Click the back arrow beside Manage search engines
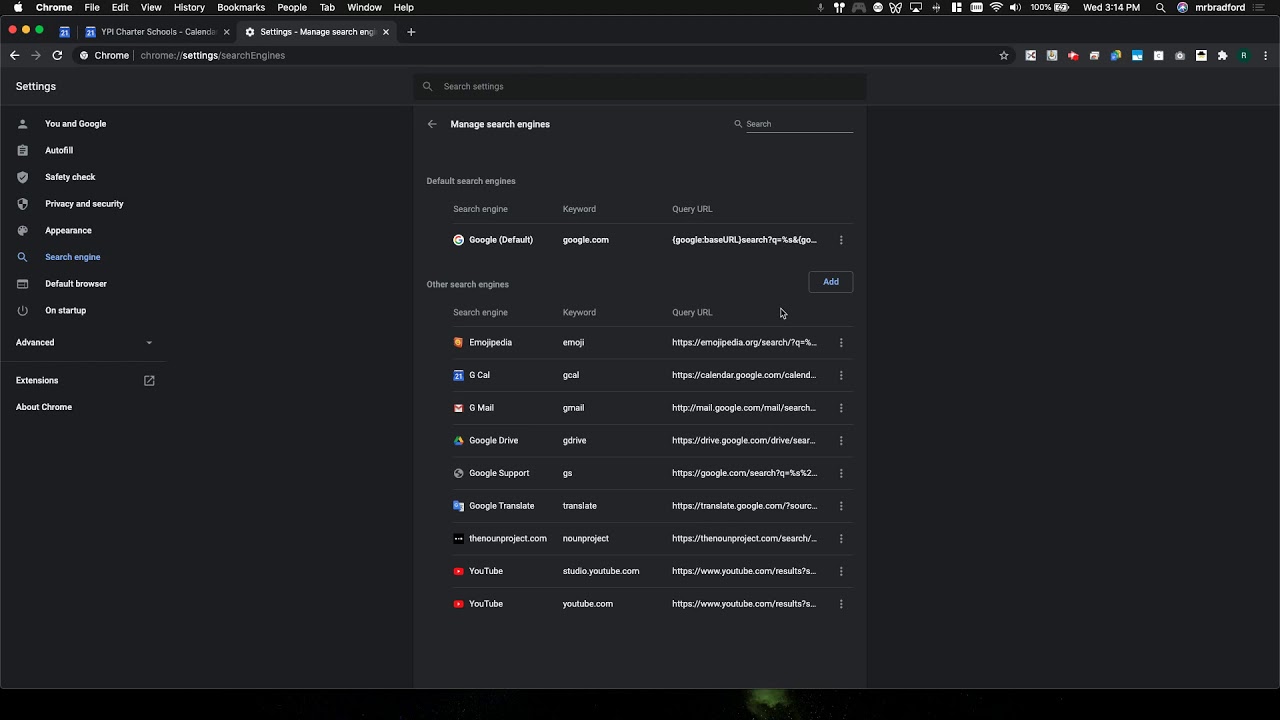1280x720 pixels. pos(432,124)
